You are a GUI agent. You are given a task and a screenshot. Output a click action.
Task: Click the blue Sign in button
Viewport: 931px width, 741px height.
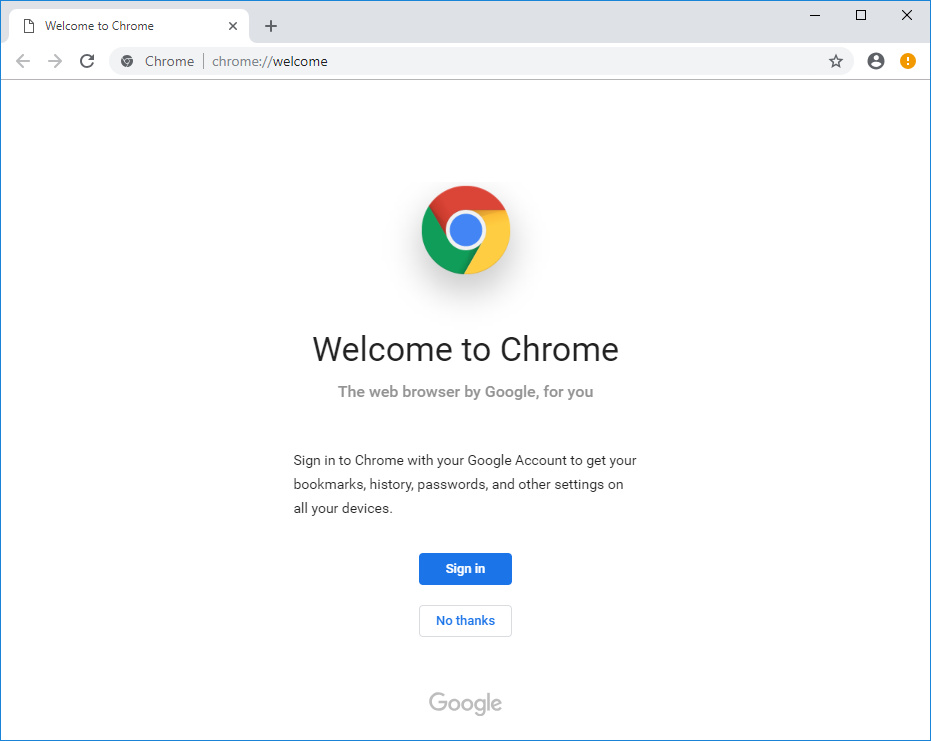coord(465,569)
